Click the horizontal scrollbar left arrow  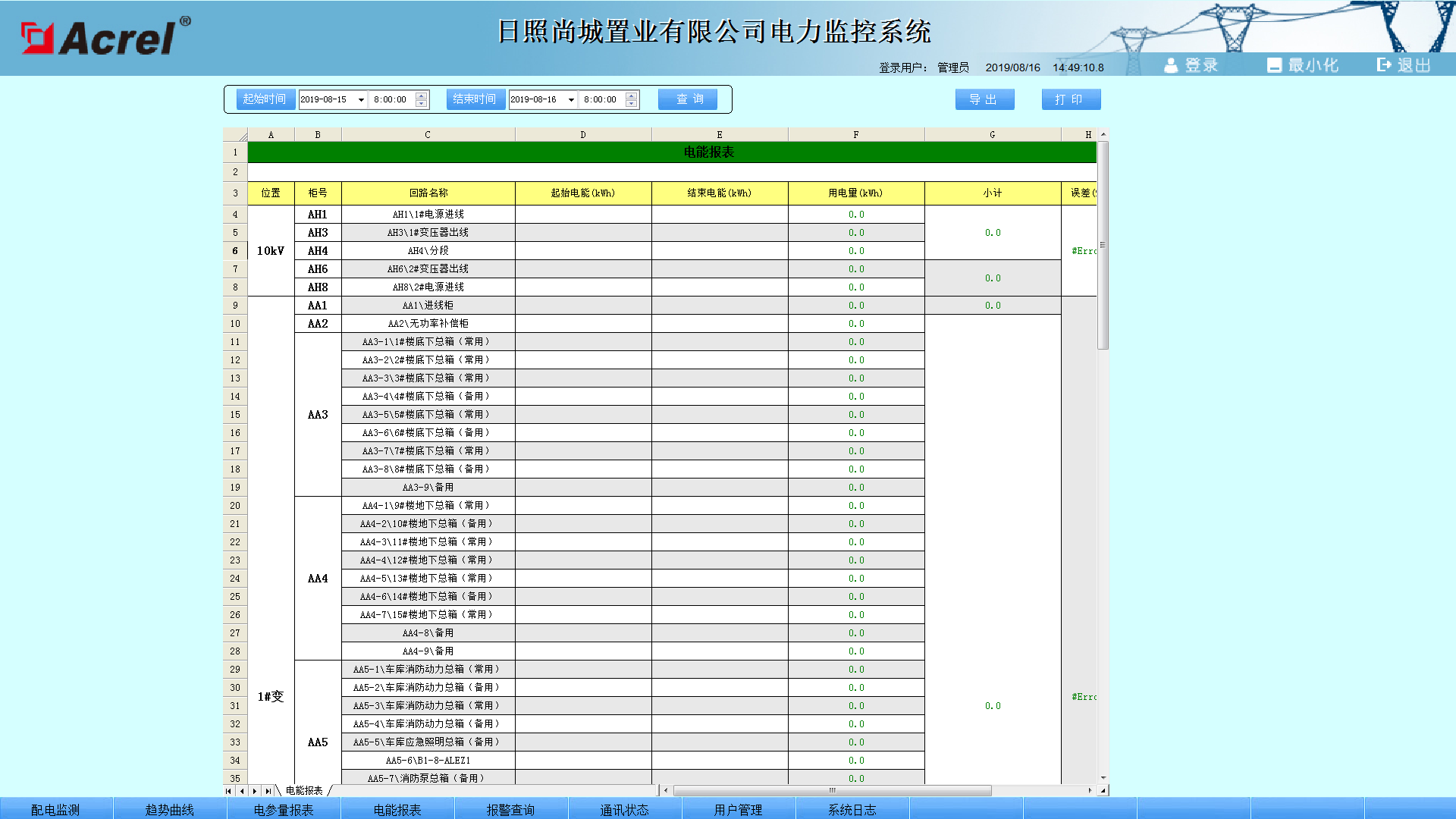pyautogui.click(x=666, y=790)
